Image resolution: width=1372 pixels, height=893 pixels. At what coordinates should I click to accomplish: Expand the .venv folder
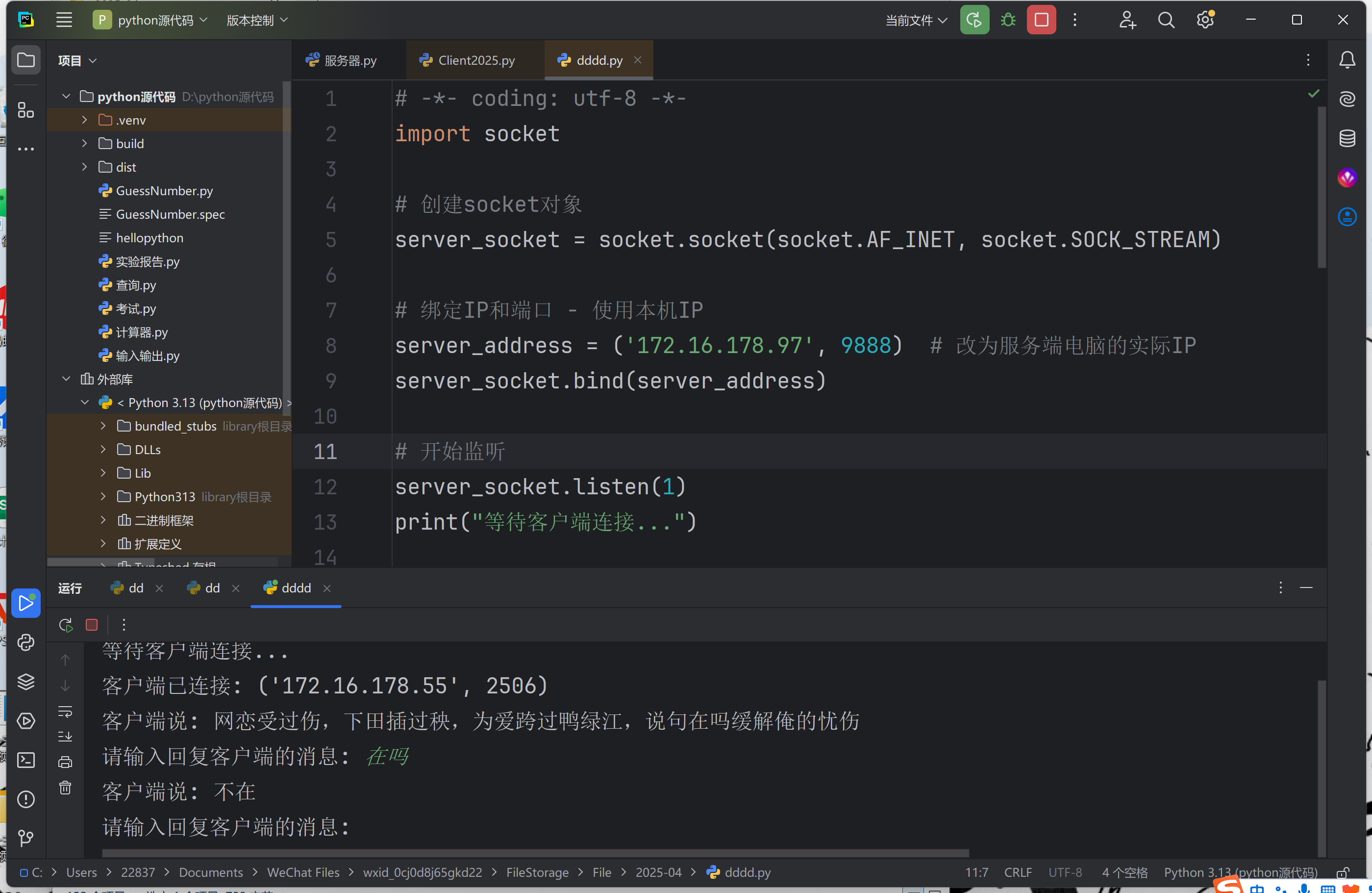click(x=85, y=120)
